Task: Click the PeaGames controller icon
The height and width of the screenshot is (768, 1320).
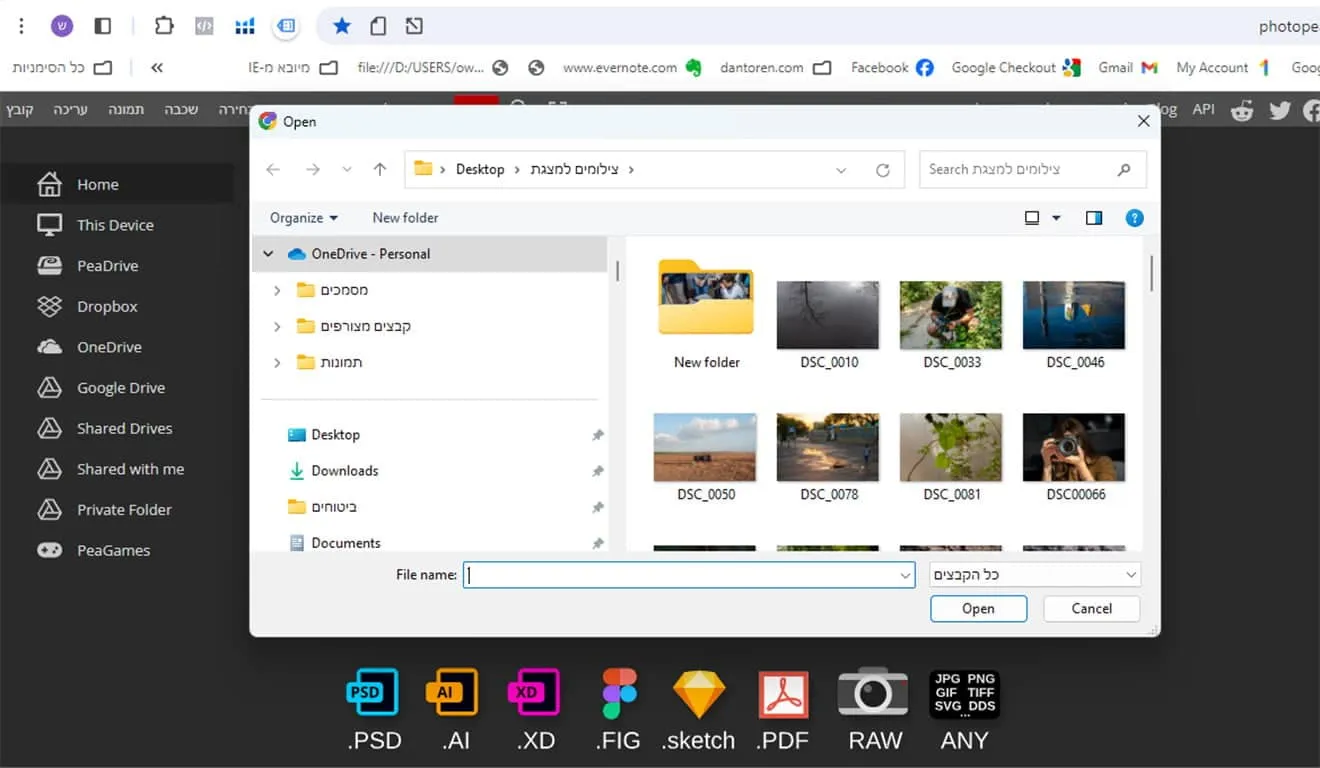Action: [49, 550]
